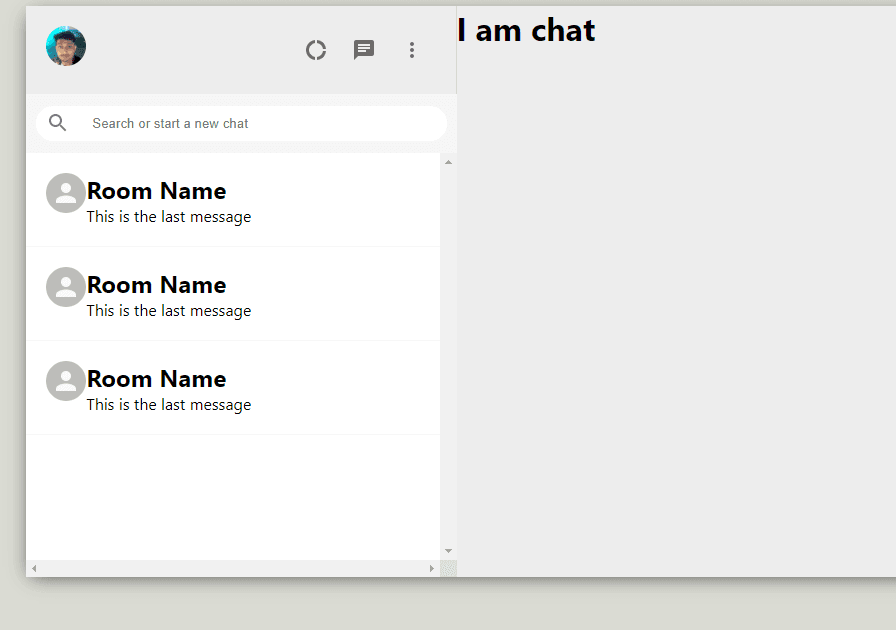This screenshot has height=630, width=896.
Task: Click the search magnifier icon
Action: 57,122
